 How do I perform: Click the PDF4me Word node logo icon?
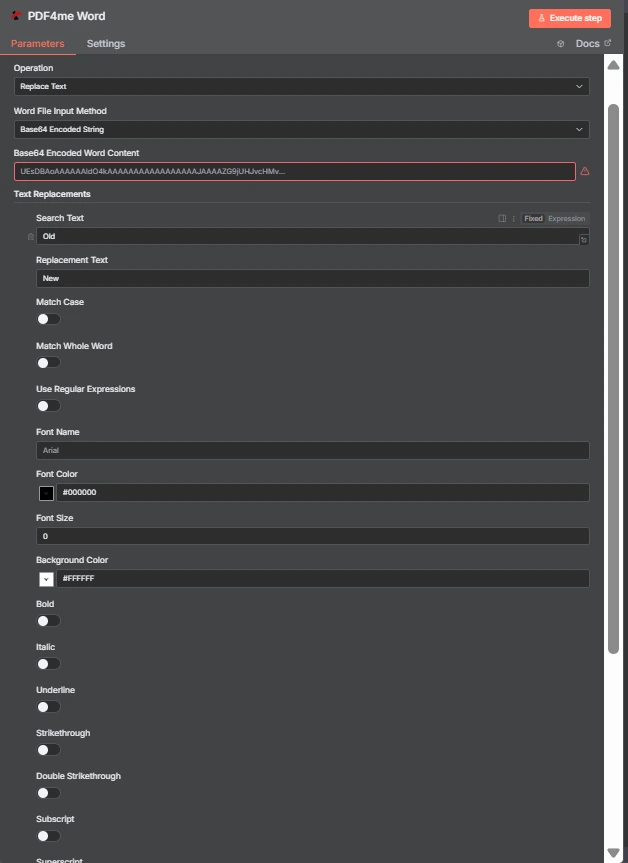point(16,16)
